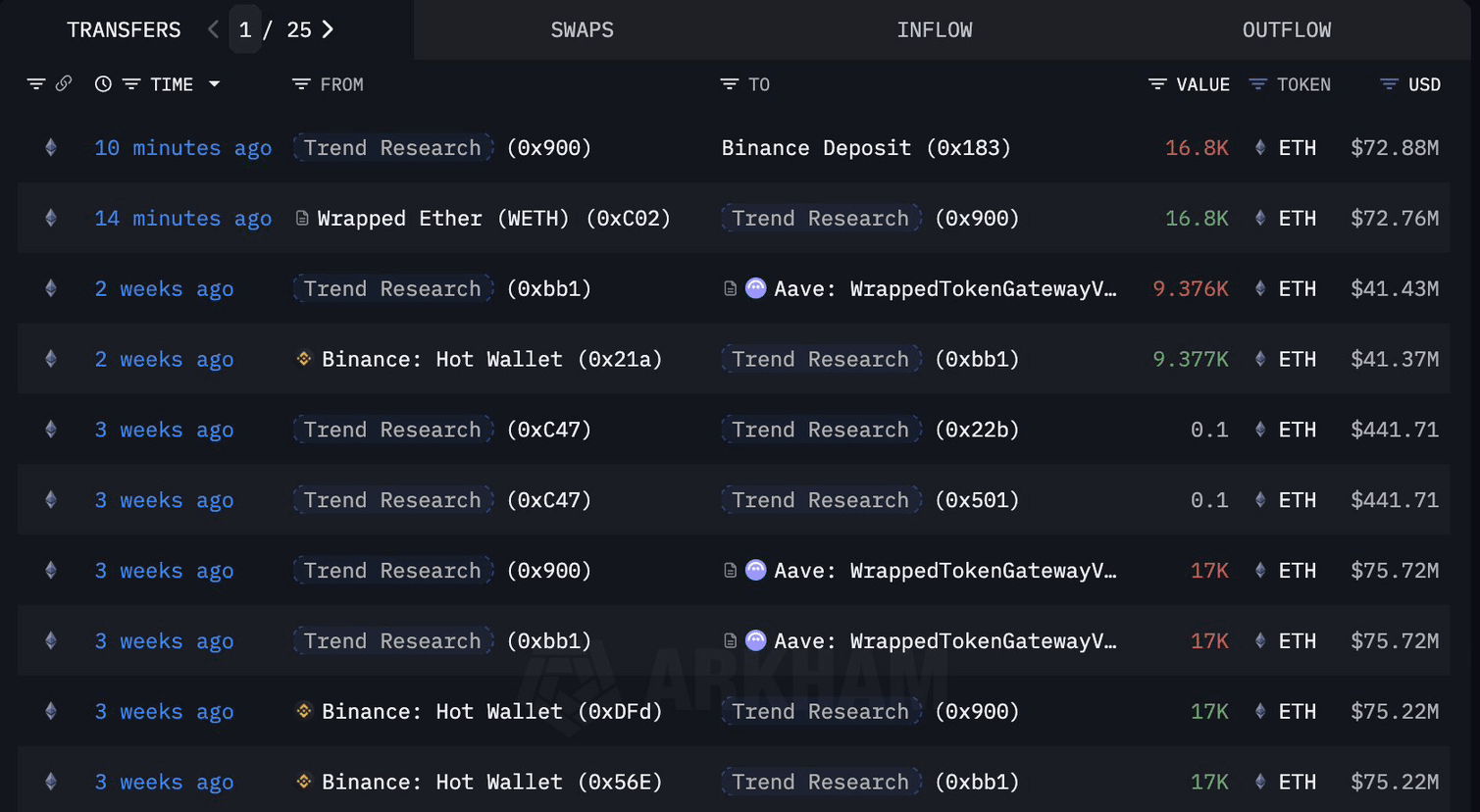
Task: Click the TOKEN column header label
Action: pos(1303,85)
